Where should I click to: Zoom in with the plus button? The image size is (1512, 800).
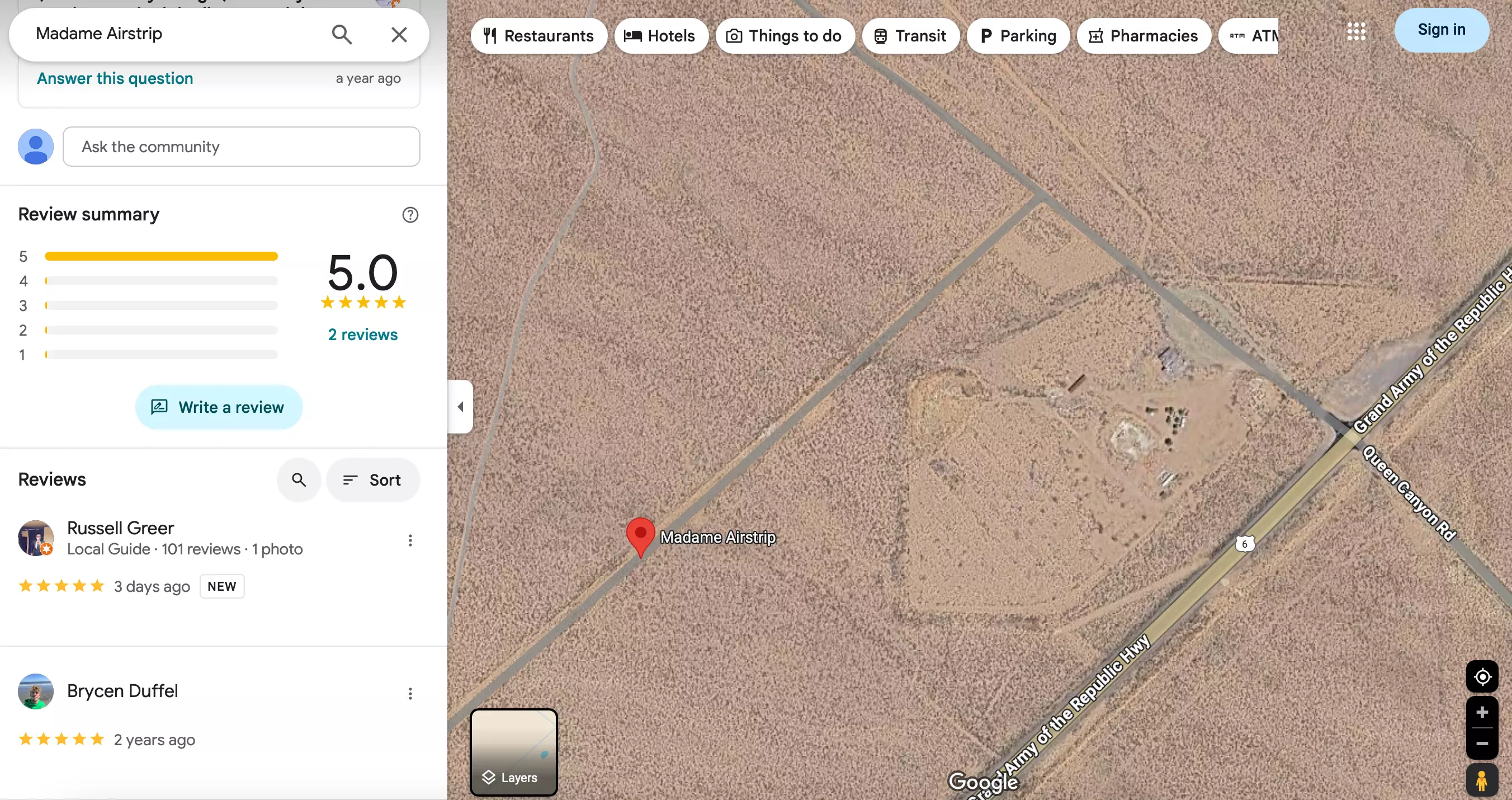click(x=1482, y=713)
